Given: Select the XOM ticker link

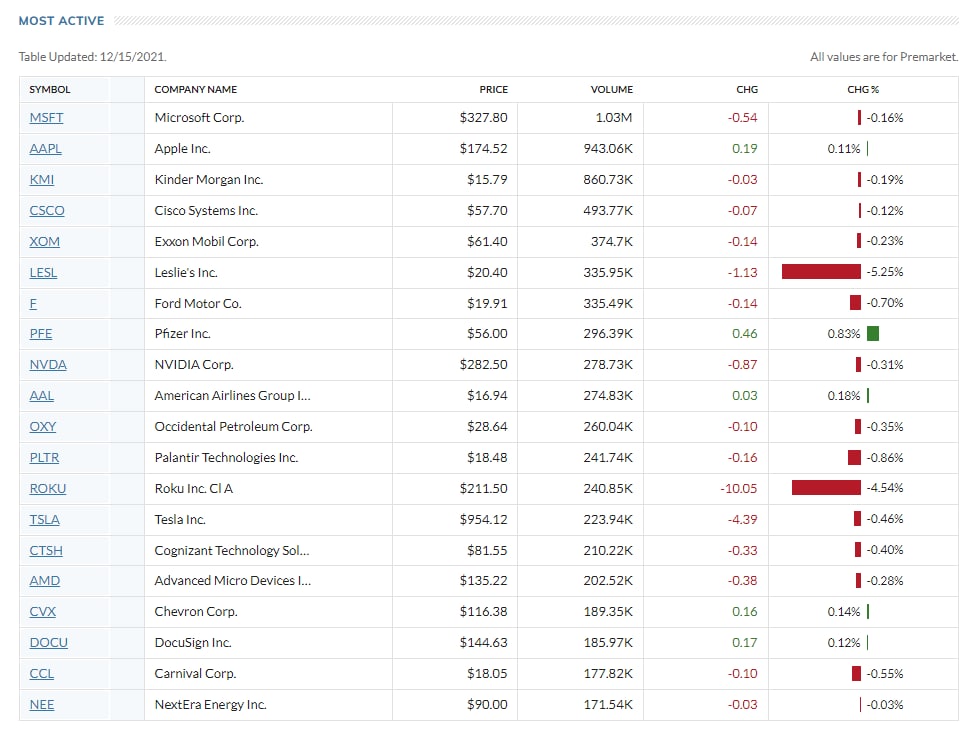Looking at the screenshot, I should coord(44,242).
